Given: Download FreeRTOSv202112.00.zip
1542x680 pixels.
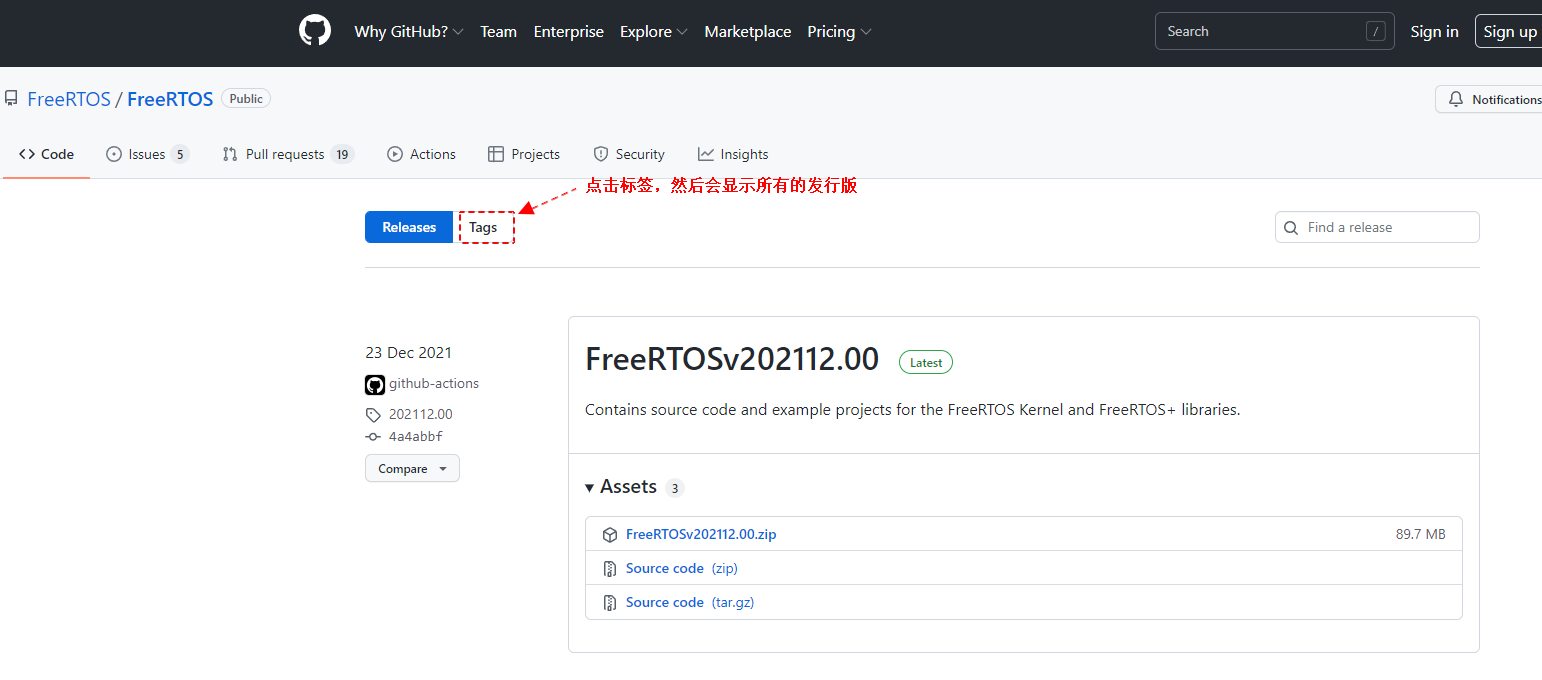Looking at the screenshot, I should coord(701,534).
